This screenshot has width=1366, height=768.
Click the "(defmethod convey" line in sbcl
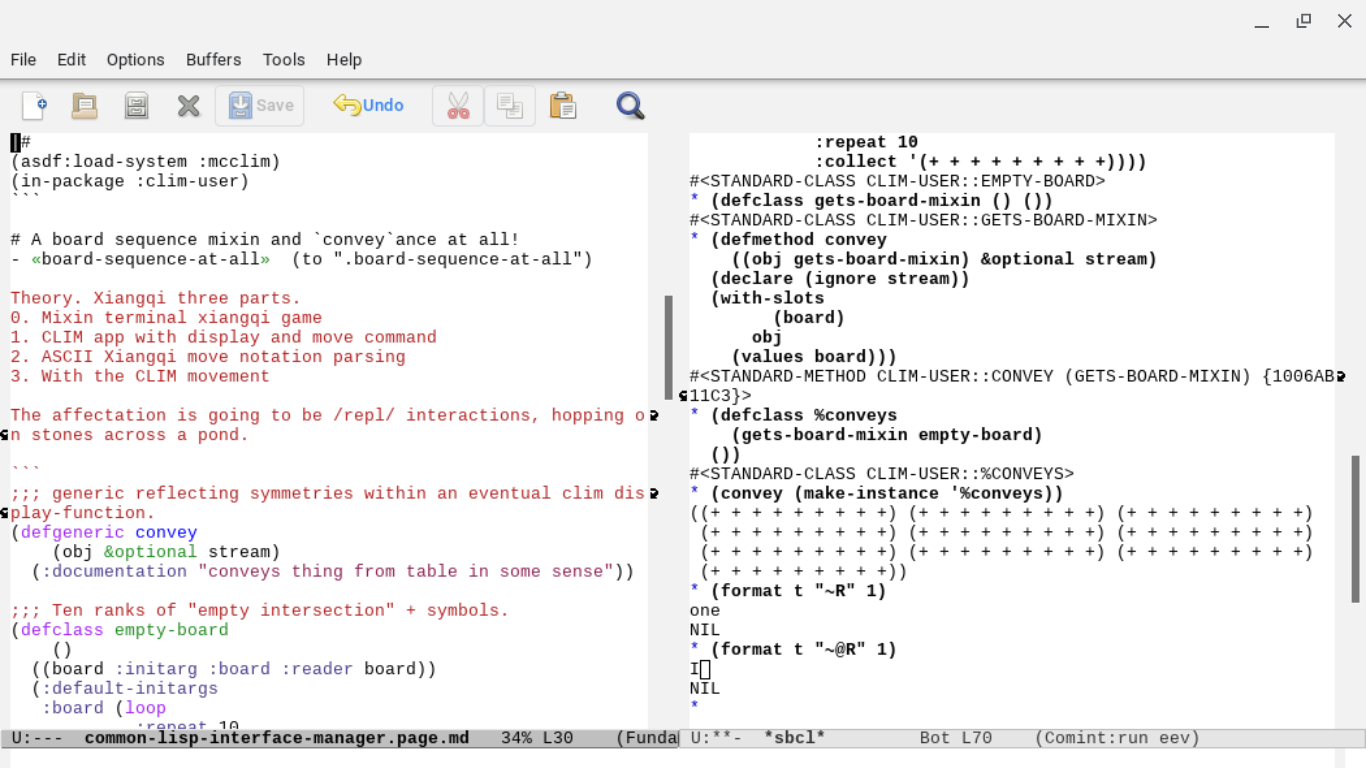coord(798,240)
